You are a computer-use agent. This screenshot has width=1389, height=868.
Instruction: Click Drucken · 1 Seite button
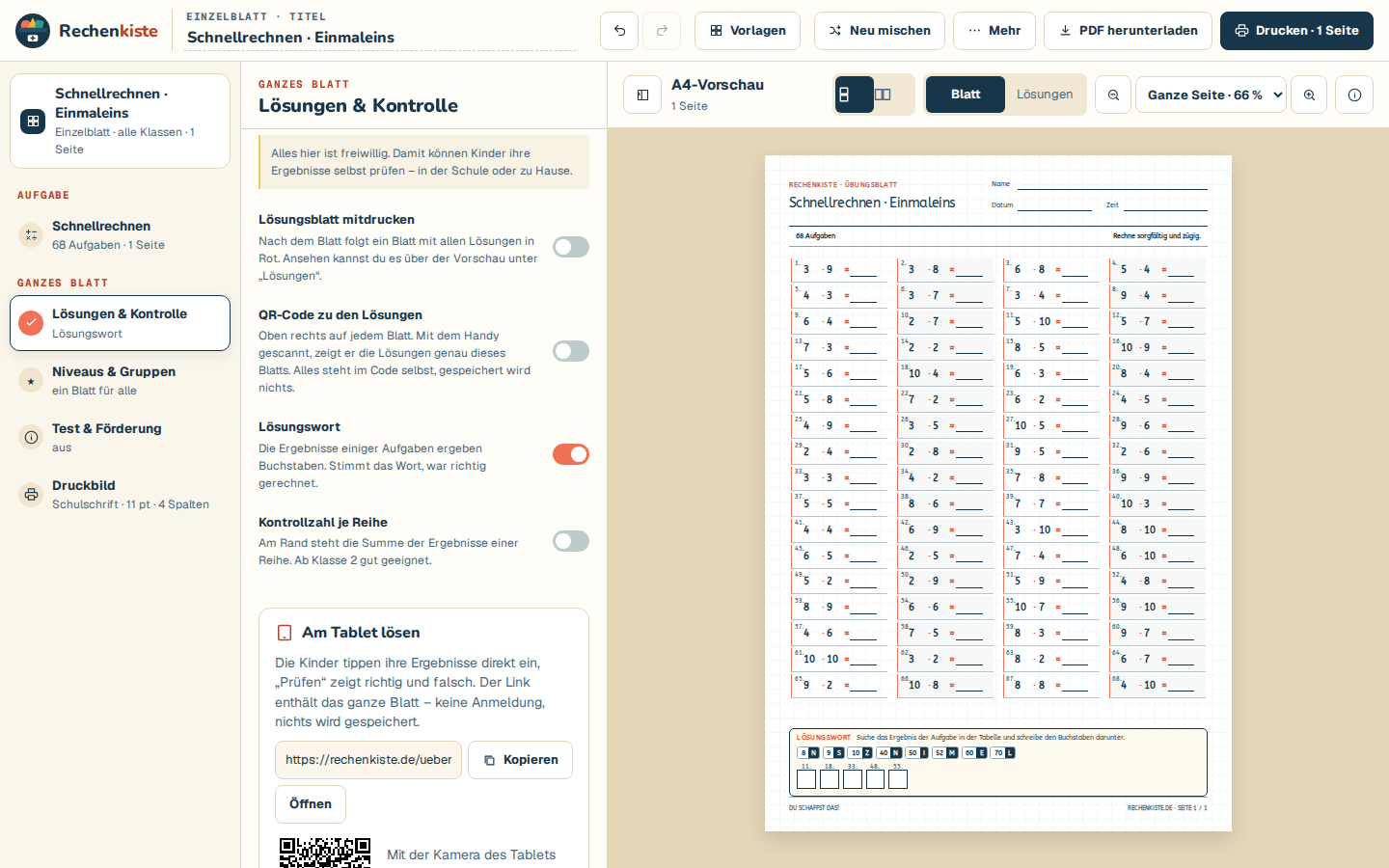pyautogui.click(x=1296, y=31)
